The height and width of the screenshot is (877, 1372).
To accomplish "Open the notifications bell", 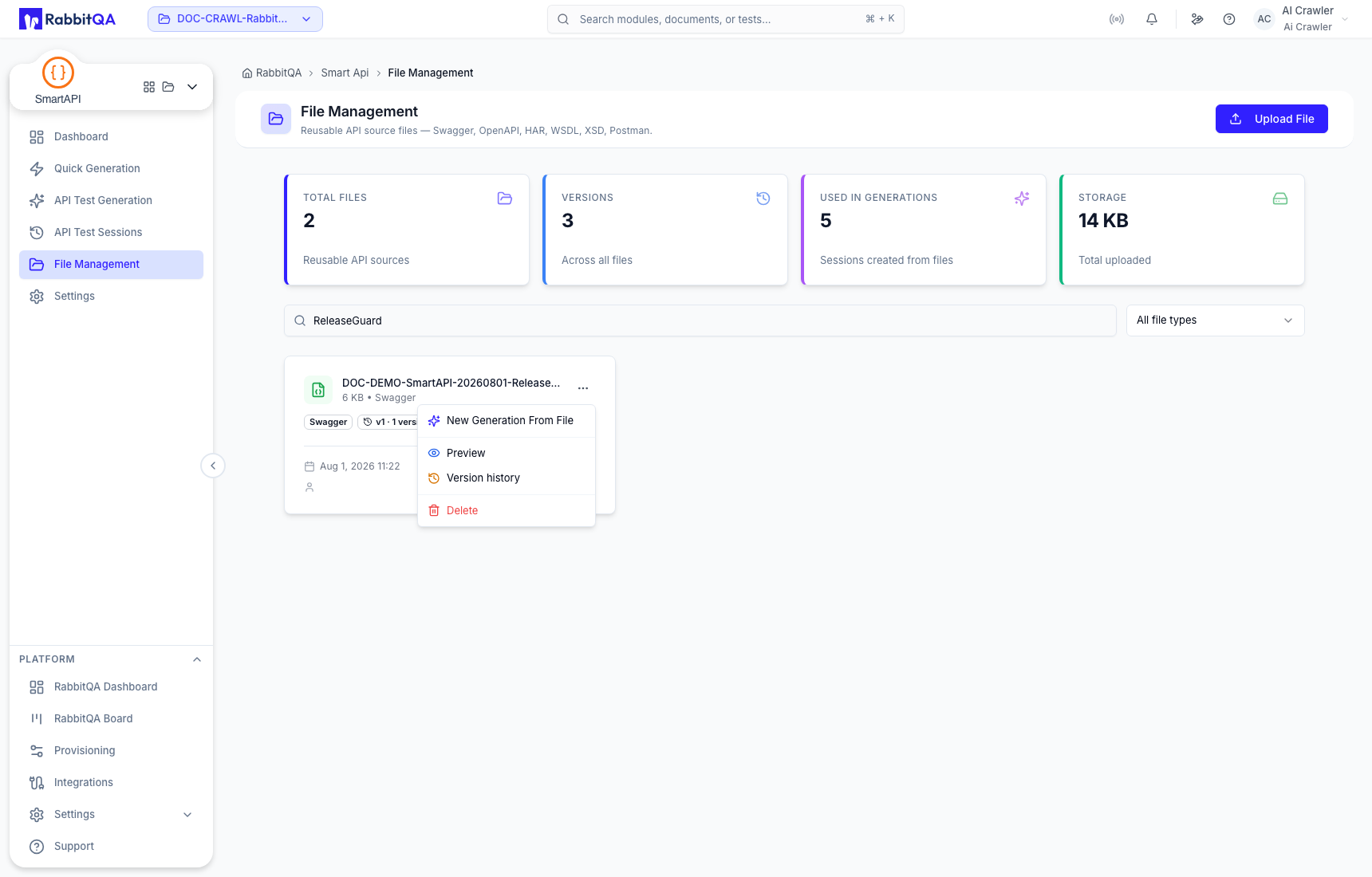I will point(1152,19).
